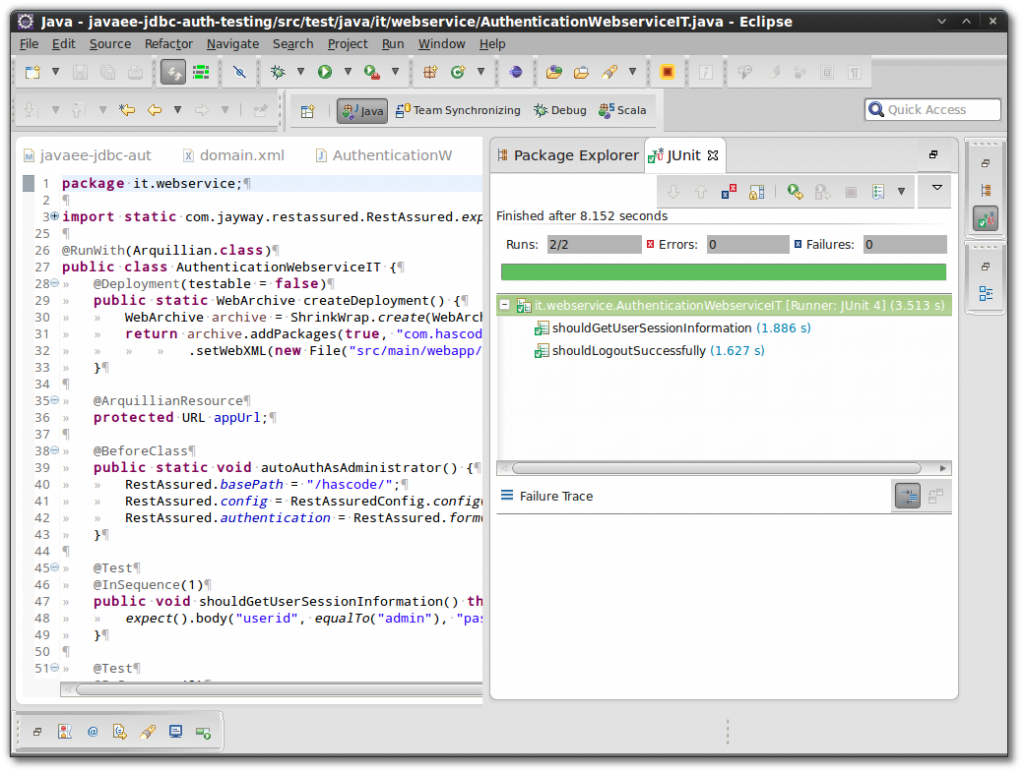Toggle Show Failures Only in JUnit view
This screenshot has height=773, width=1024.
click(x=729, y=191)
